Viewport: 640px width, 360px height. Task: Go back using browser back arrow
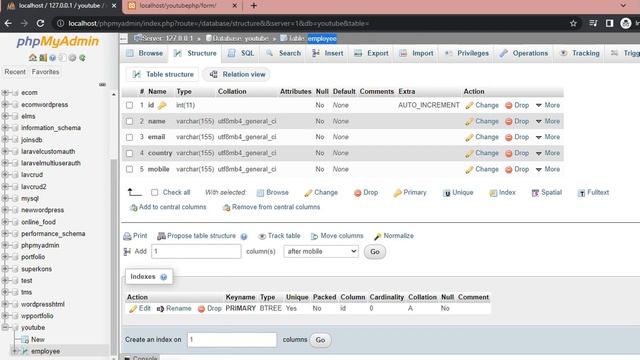click(8, 23)
